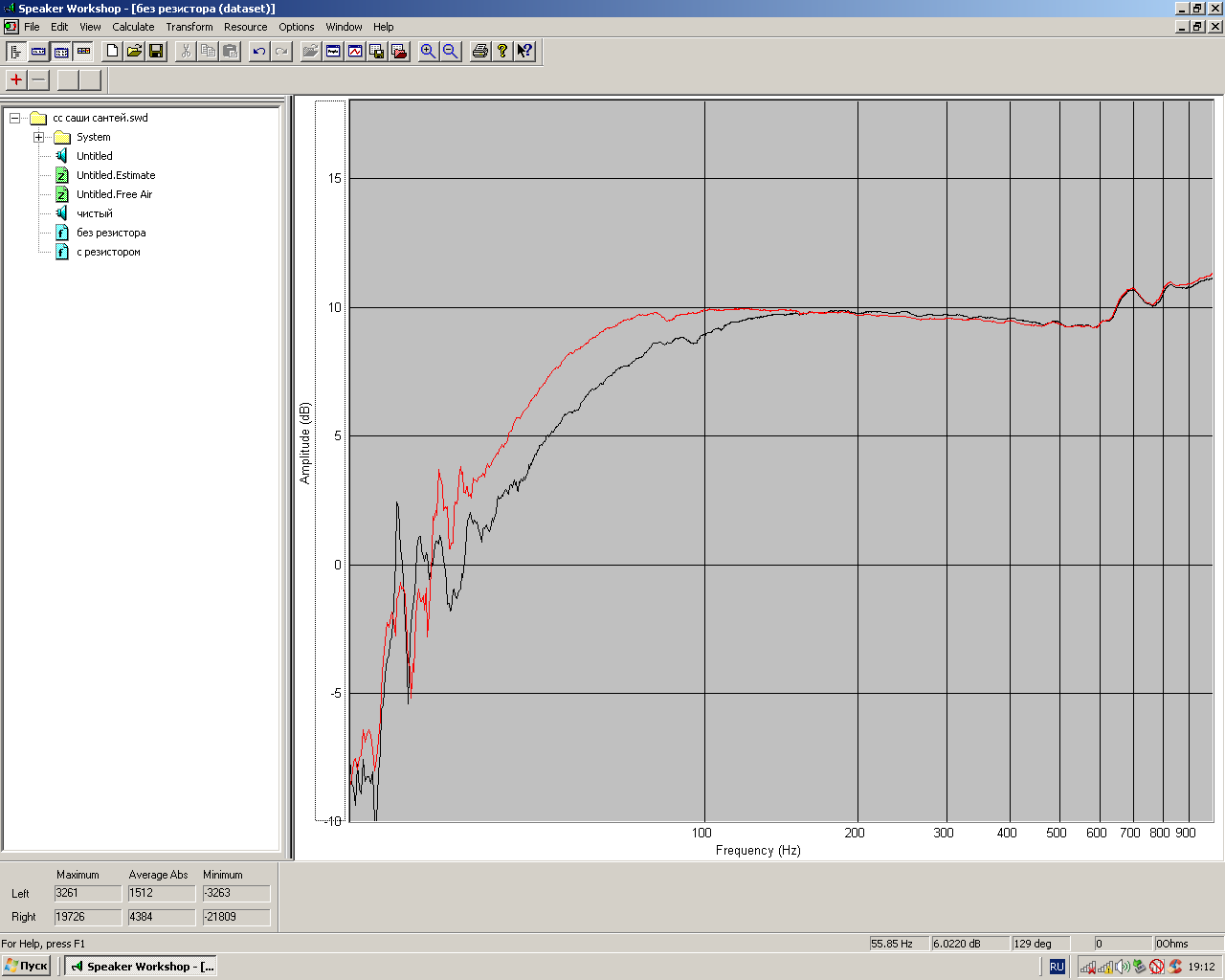Click the Right Maximum value 19726
Screen dimensions: 1225x980
88,917
